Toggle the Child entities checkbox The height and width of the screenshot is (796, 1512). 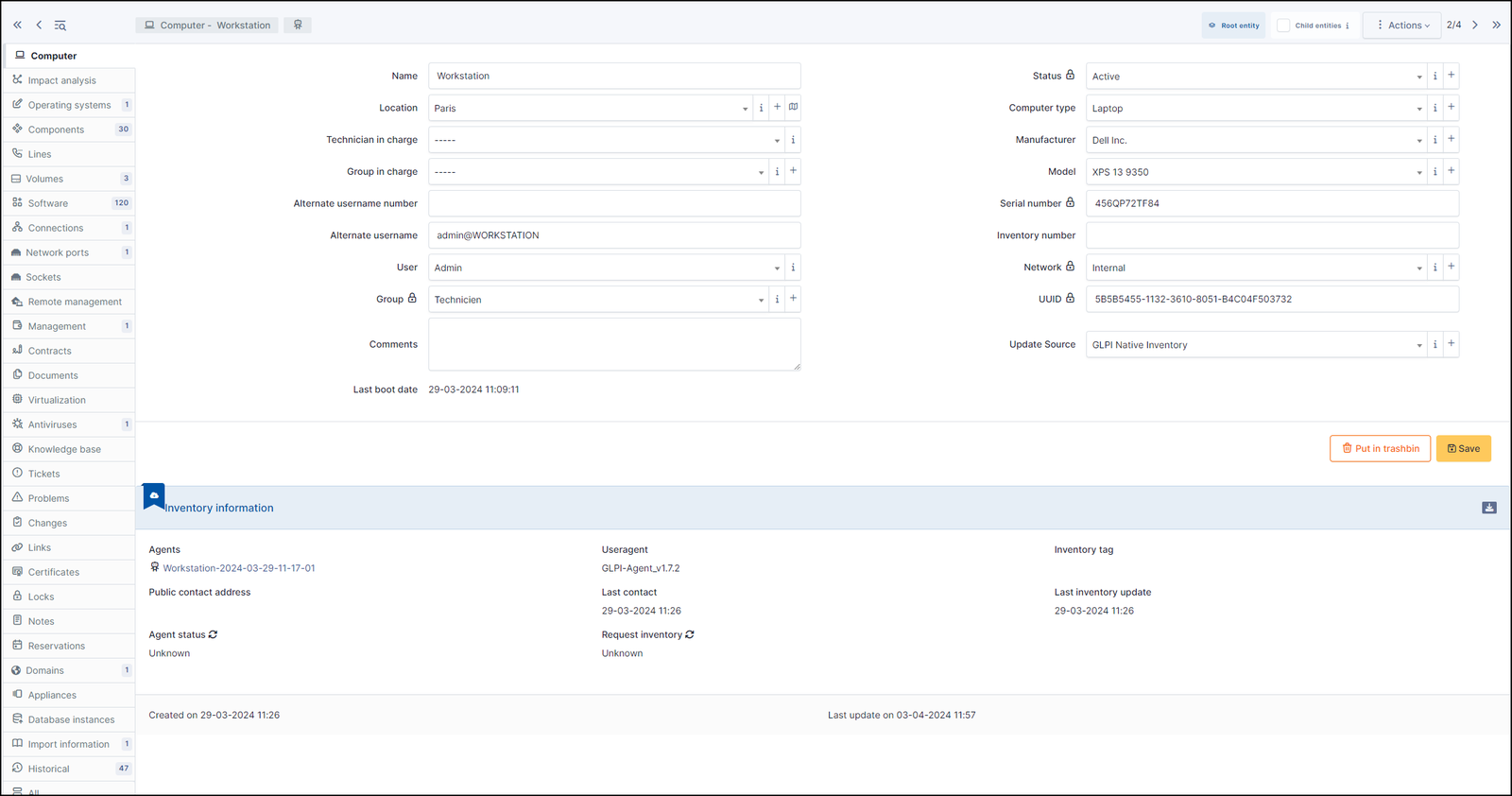tap(1283, 26)
